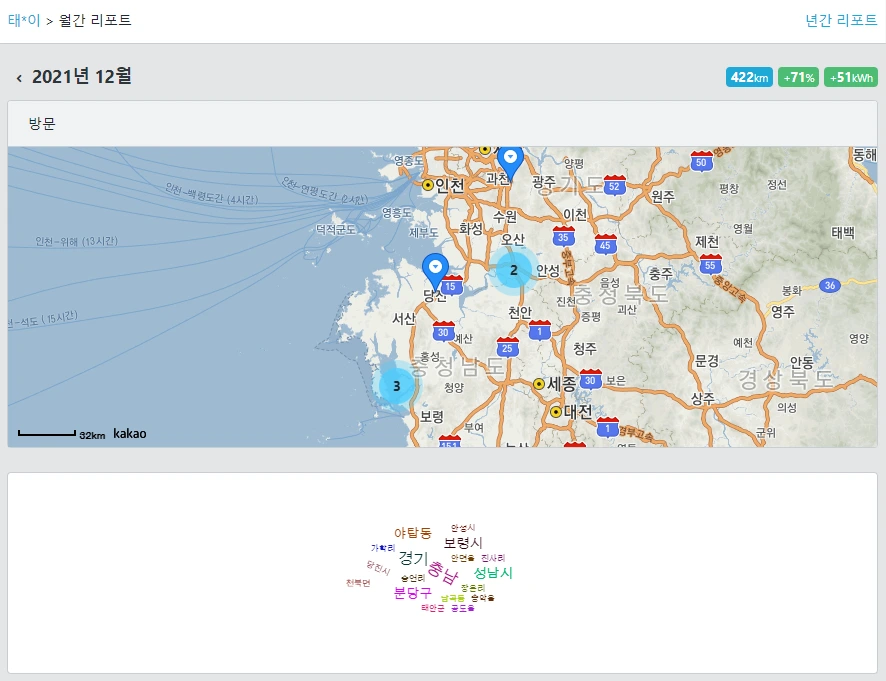Click the 422km distance badge
Image resolution: width=886 pixels, height=681 pixels.
coord(749,77)
